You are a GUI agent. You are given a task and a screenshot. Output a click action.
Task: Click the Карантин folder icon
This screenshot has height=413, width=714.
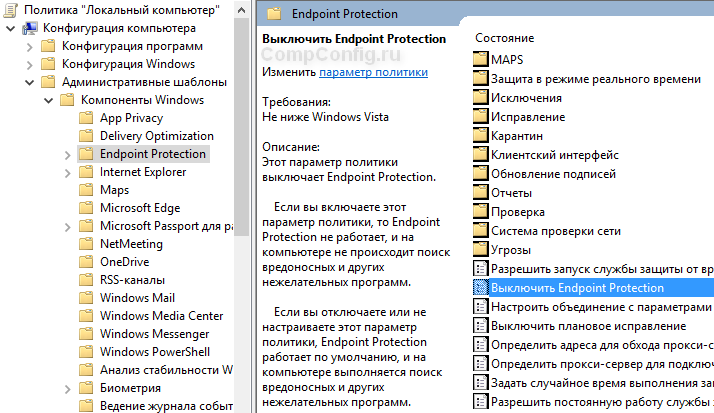click(x=480, y=136)
